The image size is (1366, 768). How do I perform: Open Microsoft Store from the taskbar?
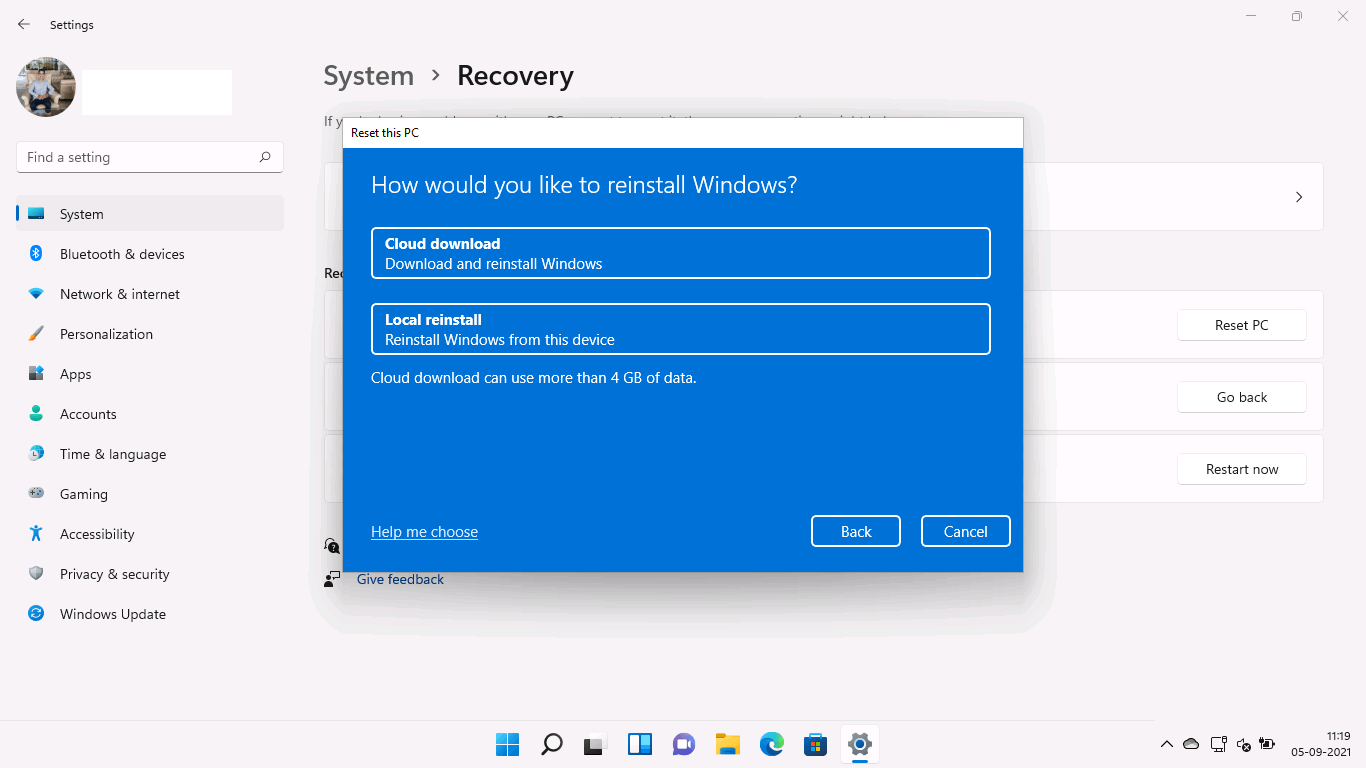pos(816,744)
